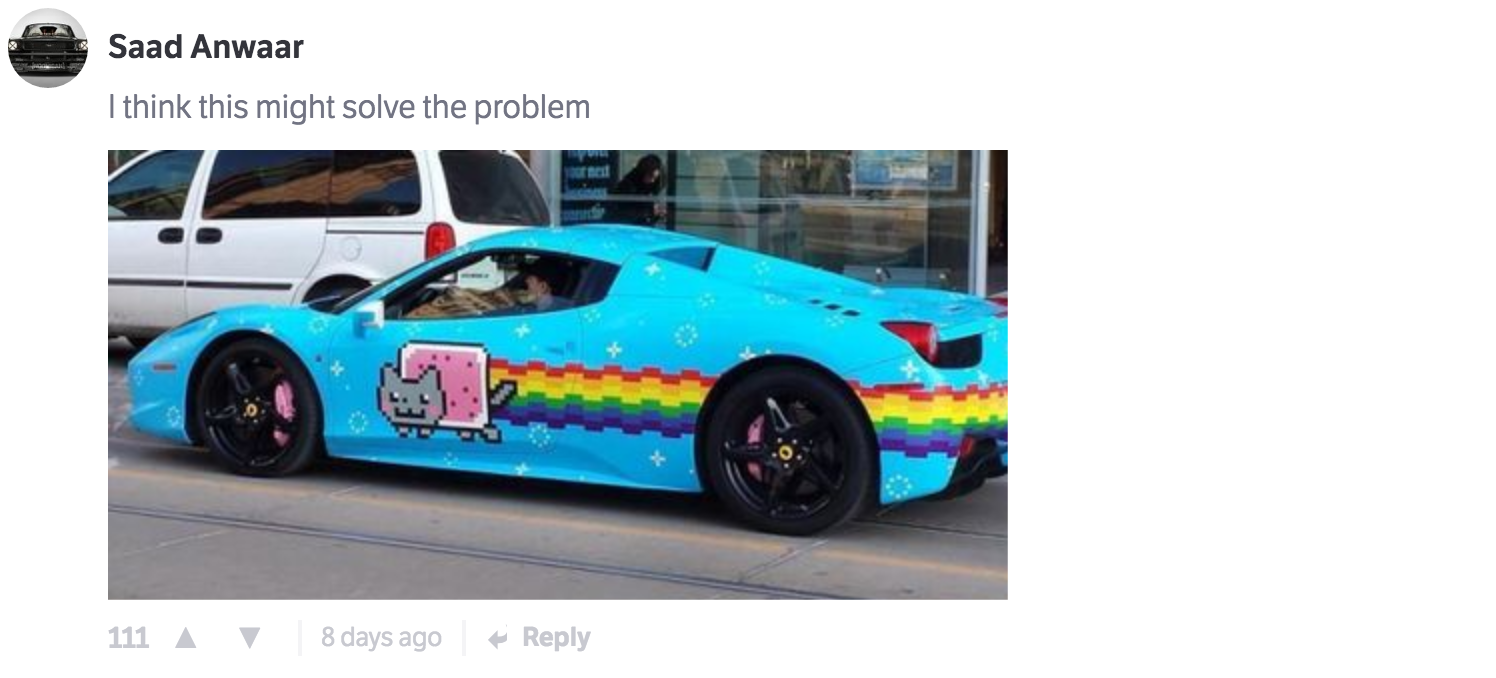This screenshot has height=678, width=1496.
Task: Click the car's front black wheel
Action: pos(258,408)
